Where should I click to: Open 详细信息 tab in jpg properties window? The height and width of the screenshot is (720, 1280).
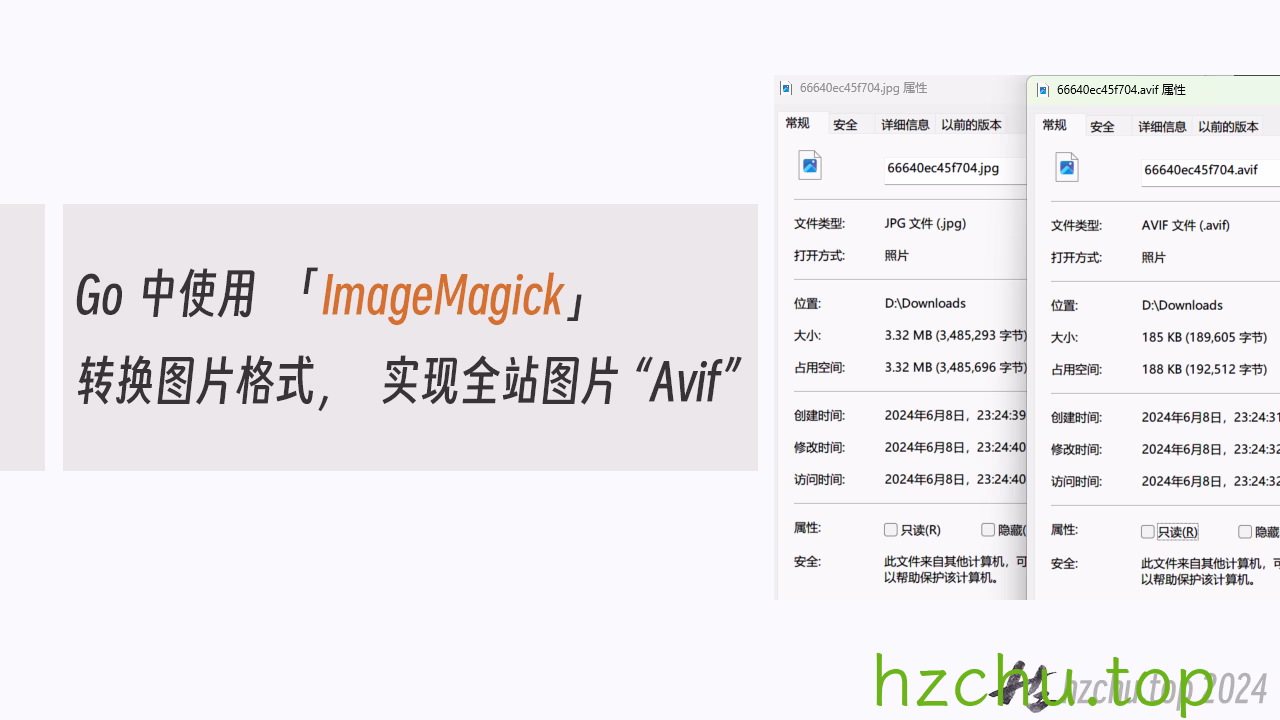[905, 125]
